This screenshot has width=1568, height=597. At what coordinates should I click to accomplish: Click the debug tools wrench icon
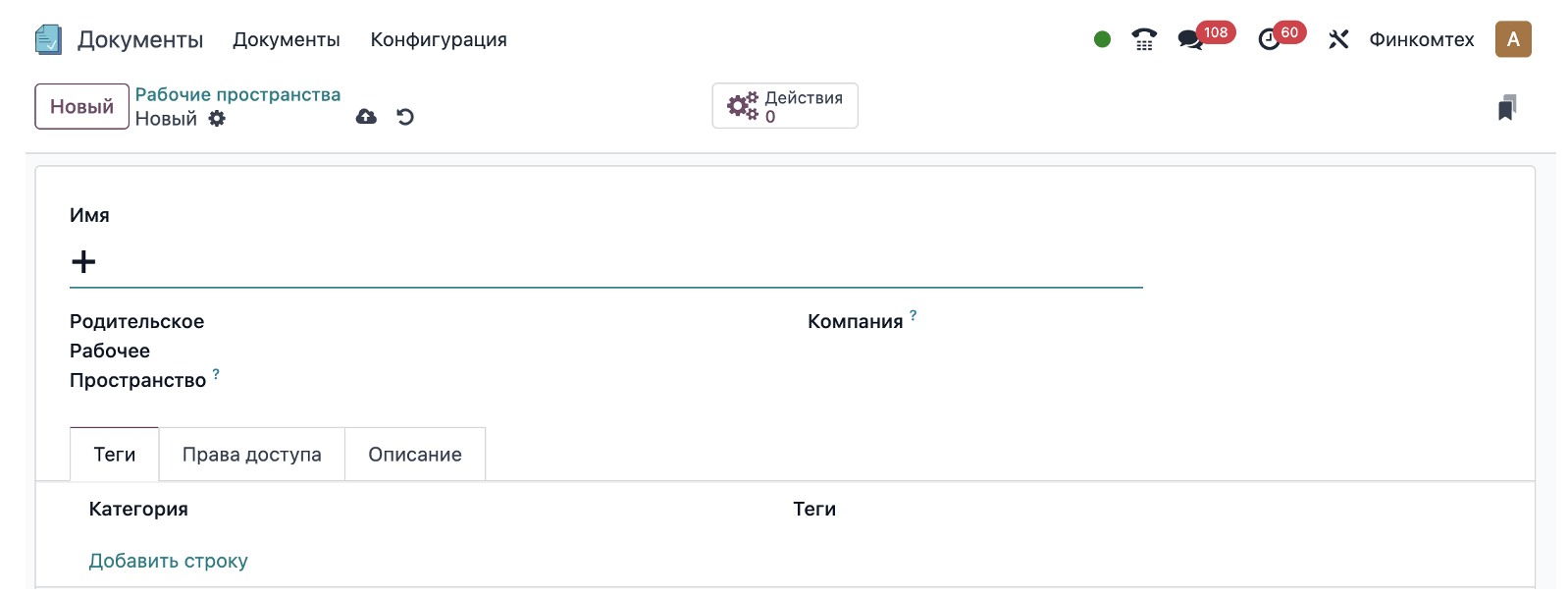click(x=1338, y=39)
